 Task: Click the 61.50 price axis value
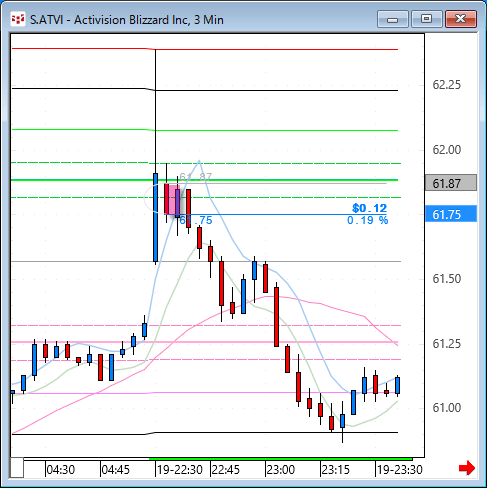[447, 279]
